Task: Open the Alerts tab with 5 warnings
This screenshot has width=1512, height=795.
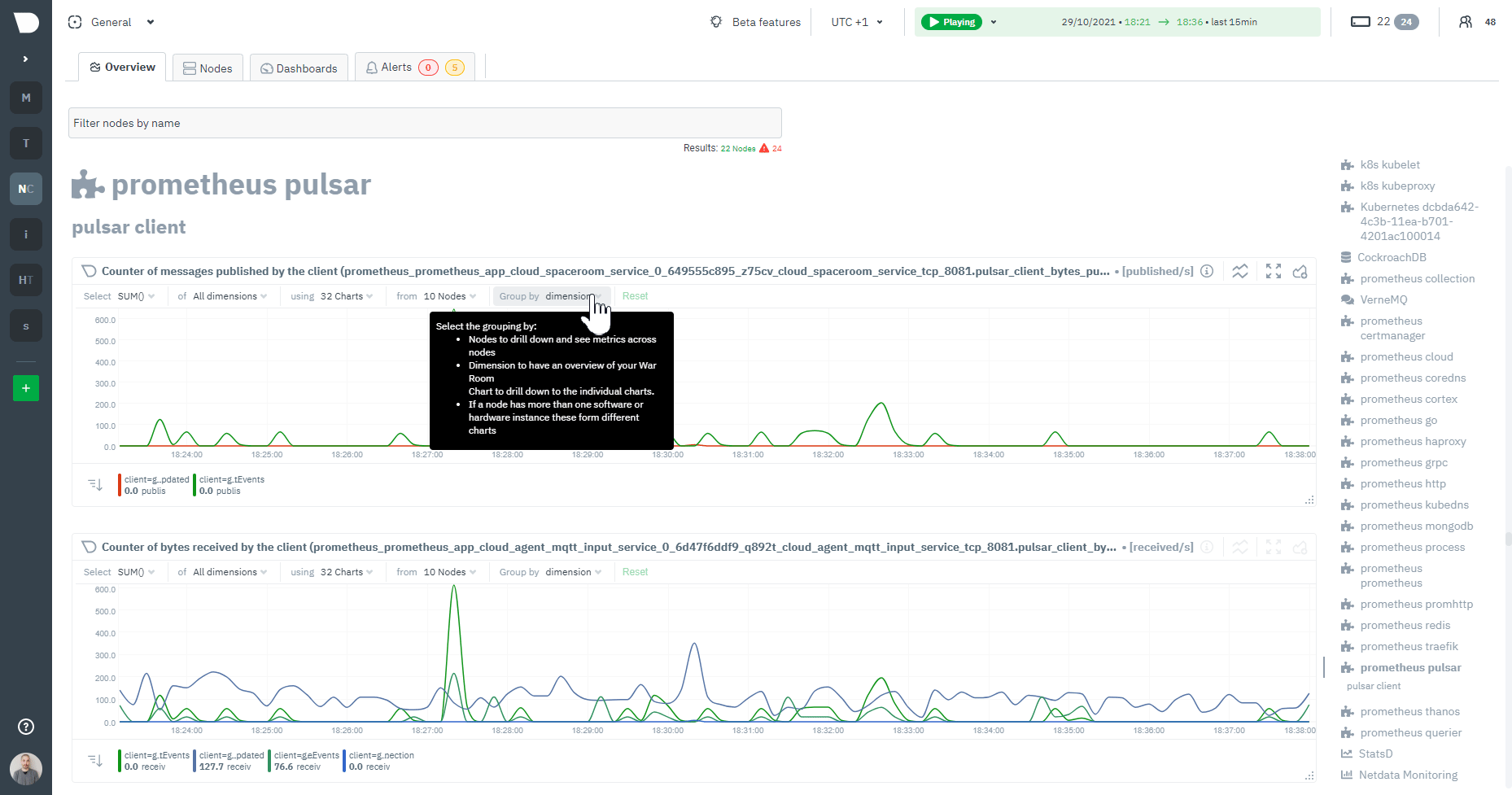Action: (x=414, y=67)
